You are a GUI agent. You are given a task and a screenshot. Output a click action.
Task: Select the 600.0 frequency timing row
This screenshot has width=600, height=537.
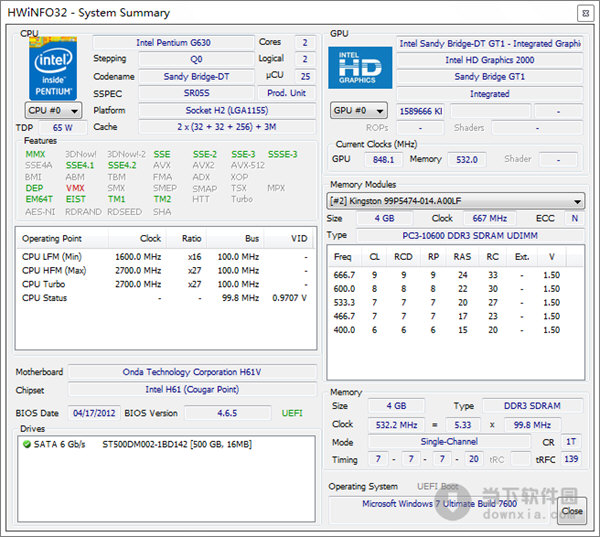coord(455,289)
